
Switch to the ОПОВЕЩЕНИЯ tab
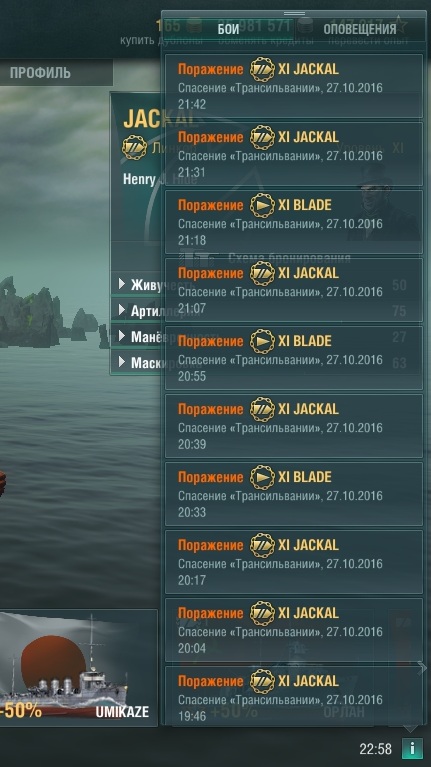click(x=360, y=29)
